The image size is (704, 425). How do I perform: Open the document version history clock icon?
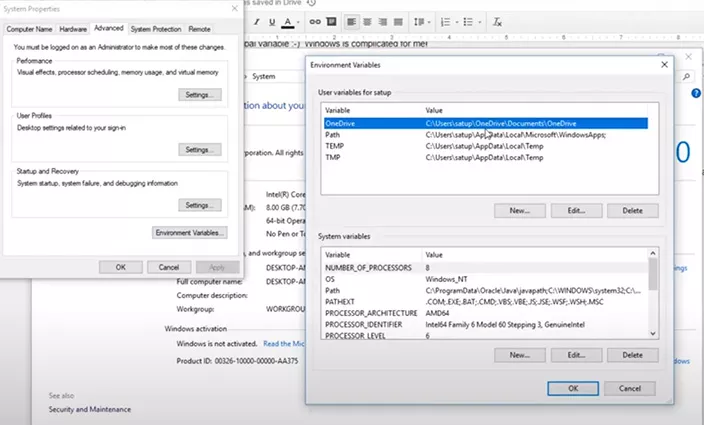(x=311, y=3)
